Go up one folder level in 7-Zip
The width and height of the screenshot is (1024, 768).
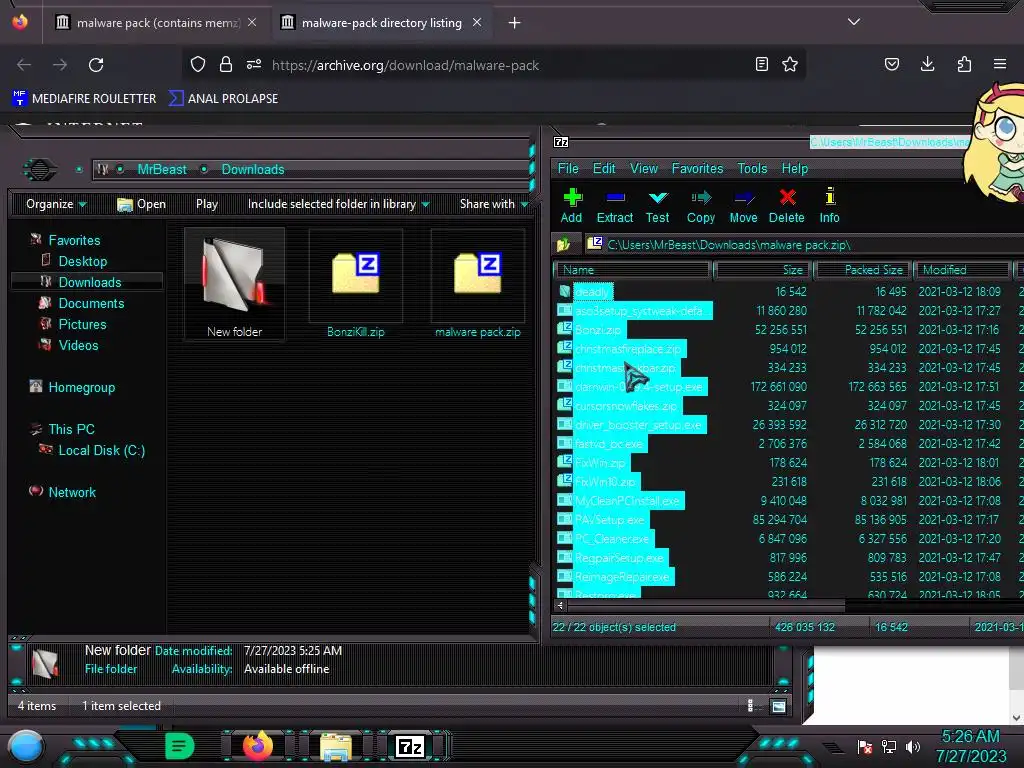tap(564, 245)
